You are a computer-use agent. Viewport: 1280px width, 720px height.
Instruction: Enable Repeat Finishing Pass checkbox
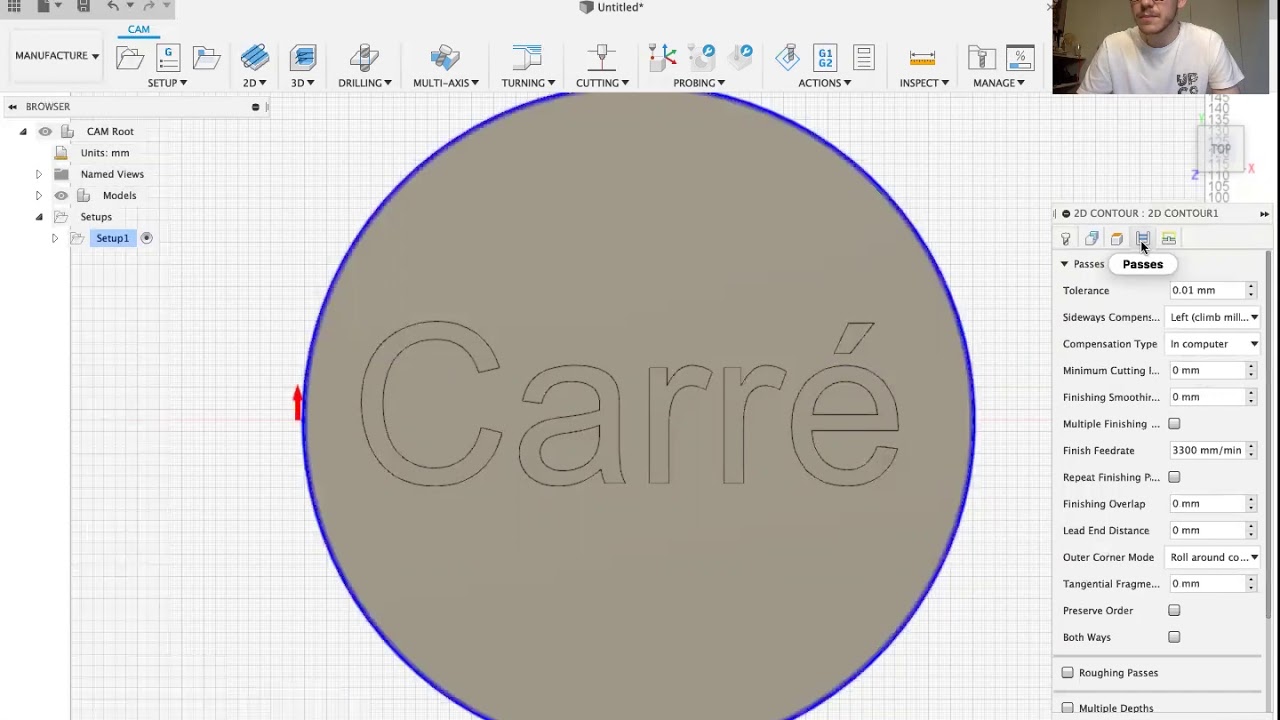tap(1174, 477)
